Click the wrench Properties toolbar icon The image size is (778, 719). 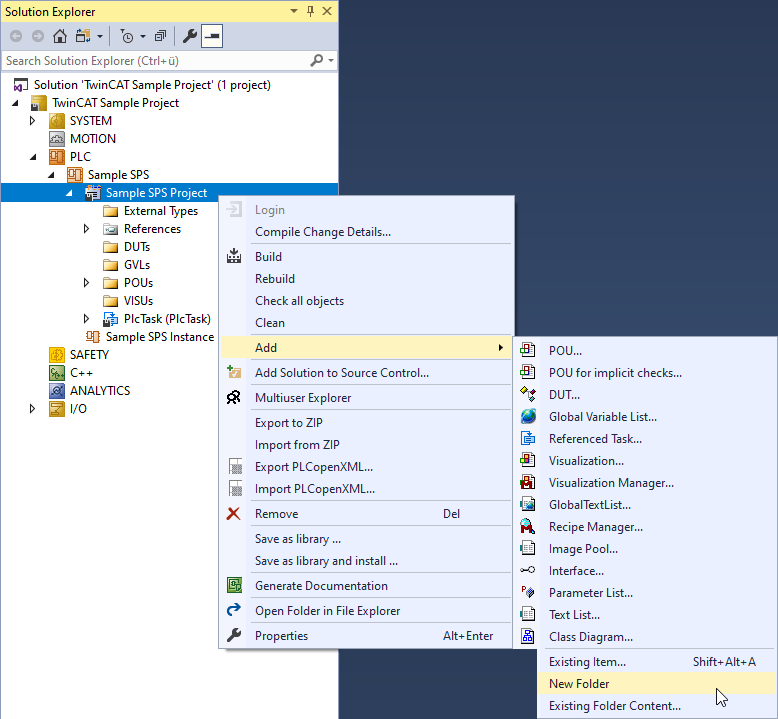pyautogui.click(x=190, y=36)
